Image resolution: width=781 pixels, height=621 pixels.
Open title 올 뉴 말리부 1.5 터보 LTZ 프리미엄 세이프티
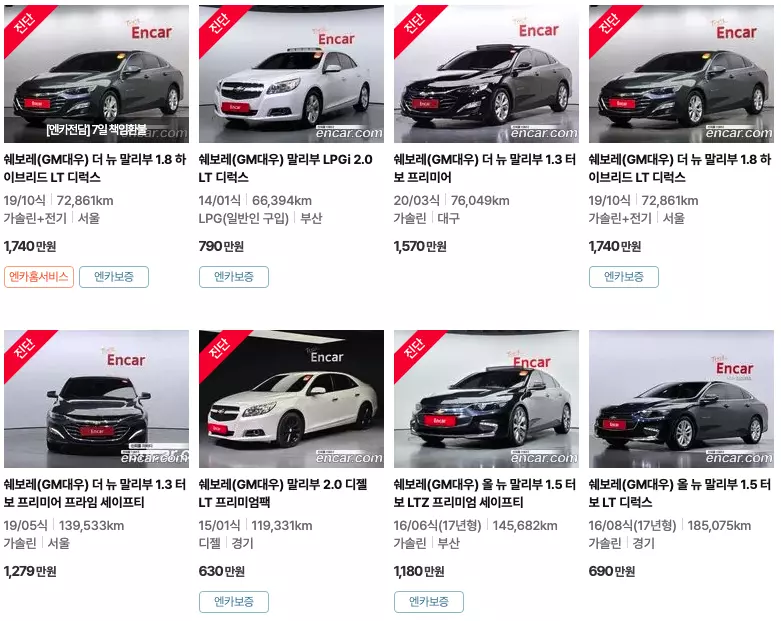click(485, 493)
